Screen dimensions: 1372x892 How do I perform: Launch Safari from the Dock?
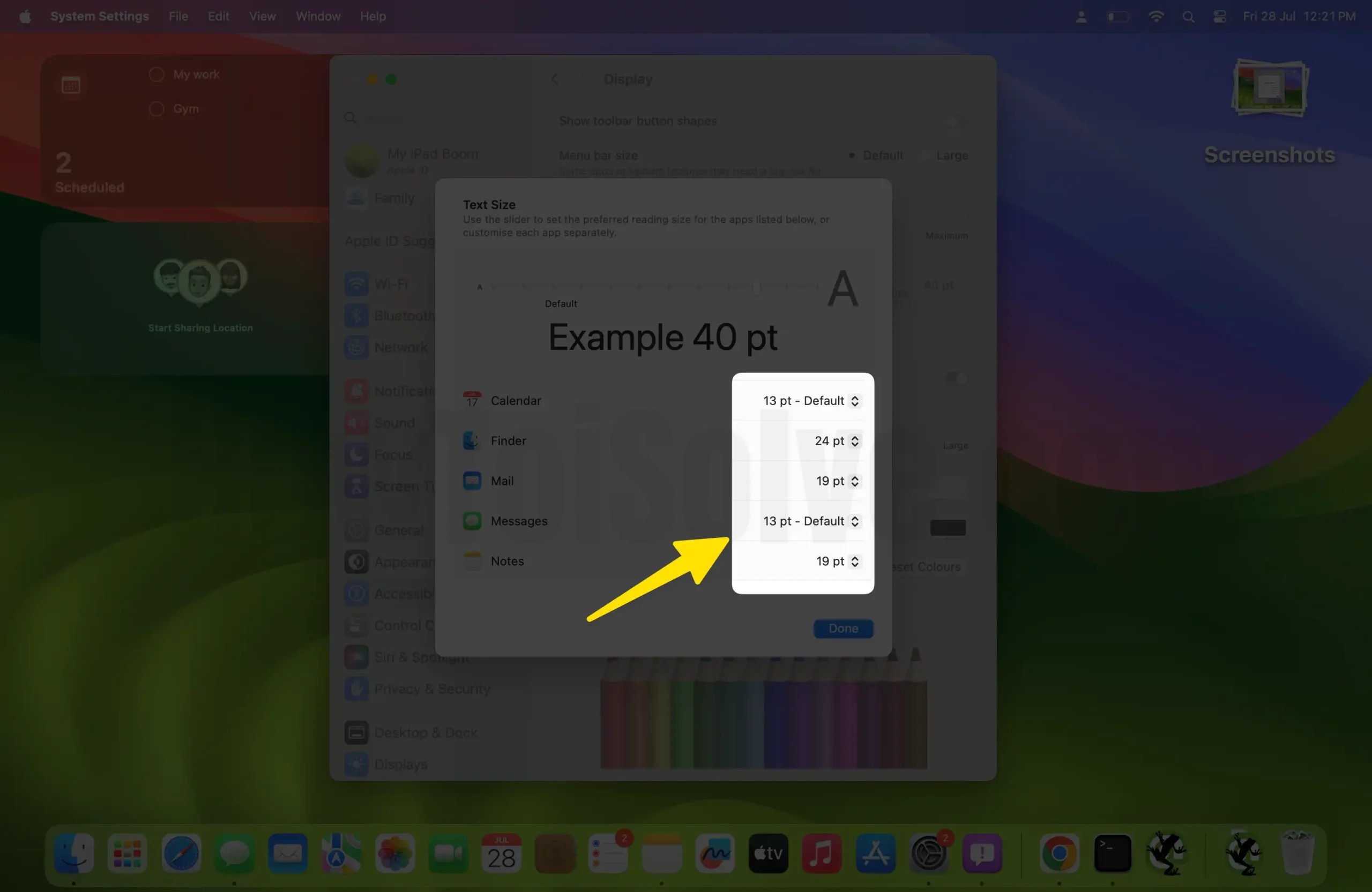(181, 854)
